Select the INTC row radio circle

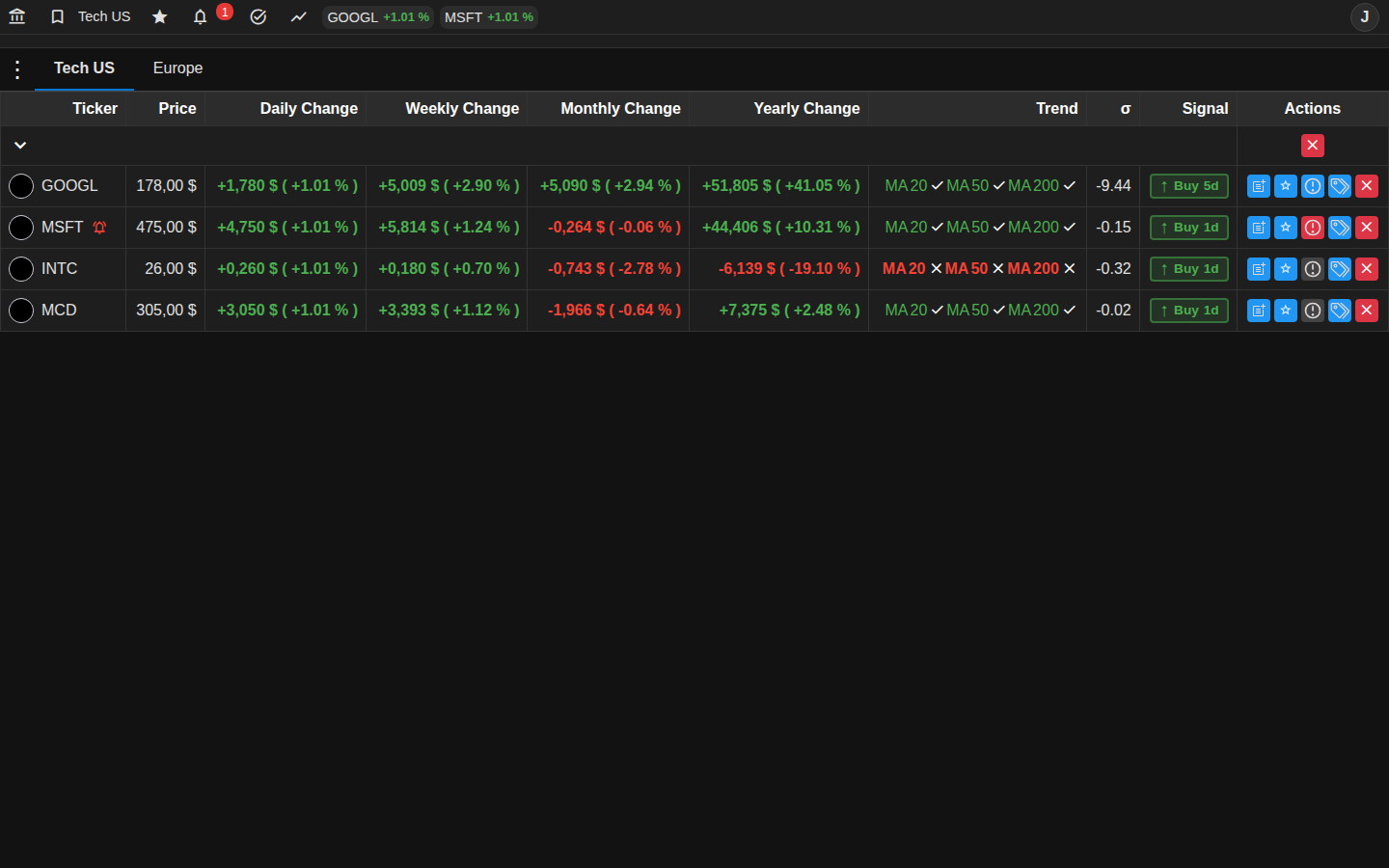[21, 269]
